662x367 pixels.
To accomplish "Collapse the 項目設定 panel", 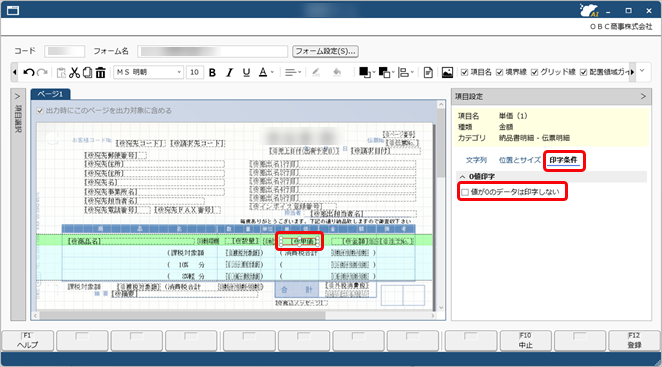I will pyautogui.click(x=643, y=96).
